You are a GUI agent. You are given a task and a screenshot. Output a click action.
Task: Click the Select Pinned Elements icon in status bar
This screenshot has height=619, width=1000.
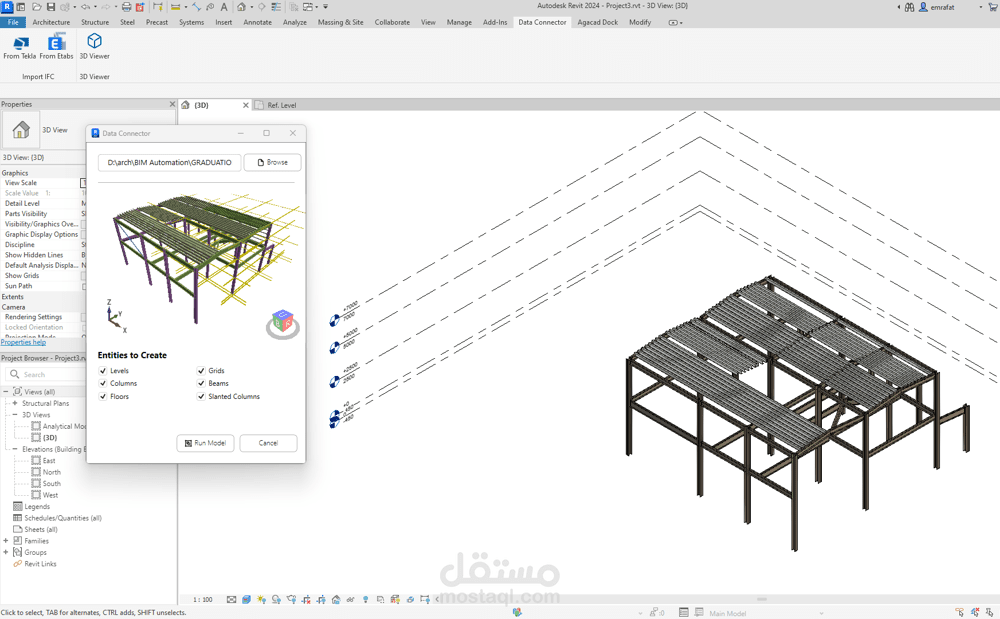pos(989,613)
